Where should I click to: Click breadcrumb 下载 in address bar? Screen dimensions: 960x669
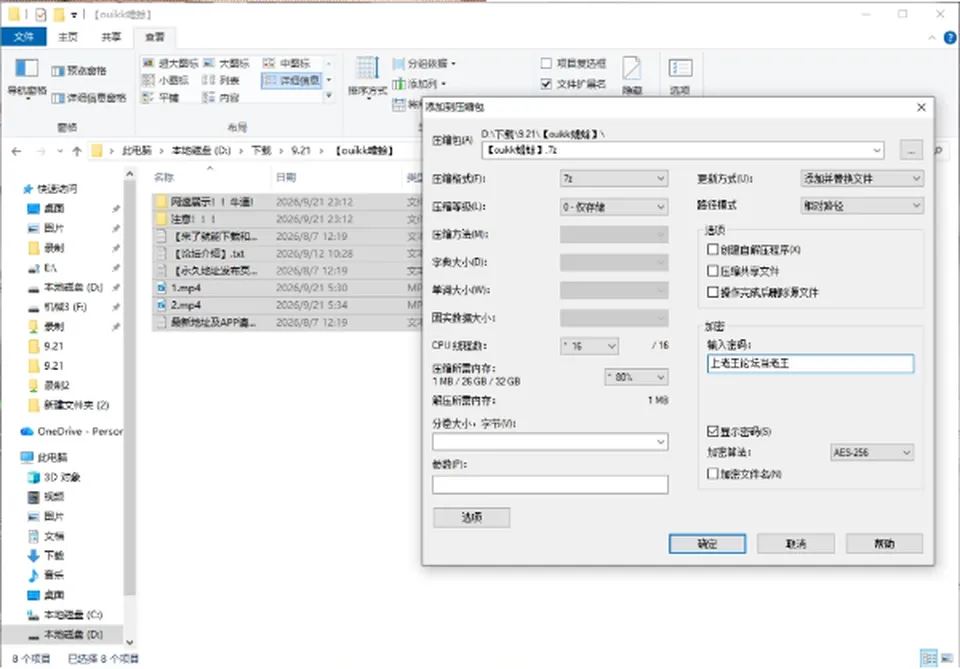pos(261,151)
